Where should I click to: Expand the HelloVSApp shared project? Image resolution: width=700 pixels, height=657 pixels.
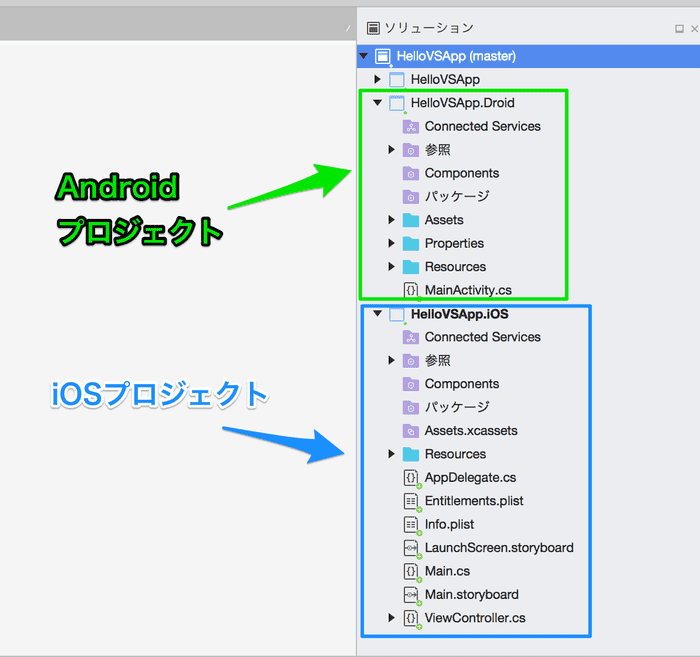coord(377,79)
